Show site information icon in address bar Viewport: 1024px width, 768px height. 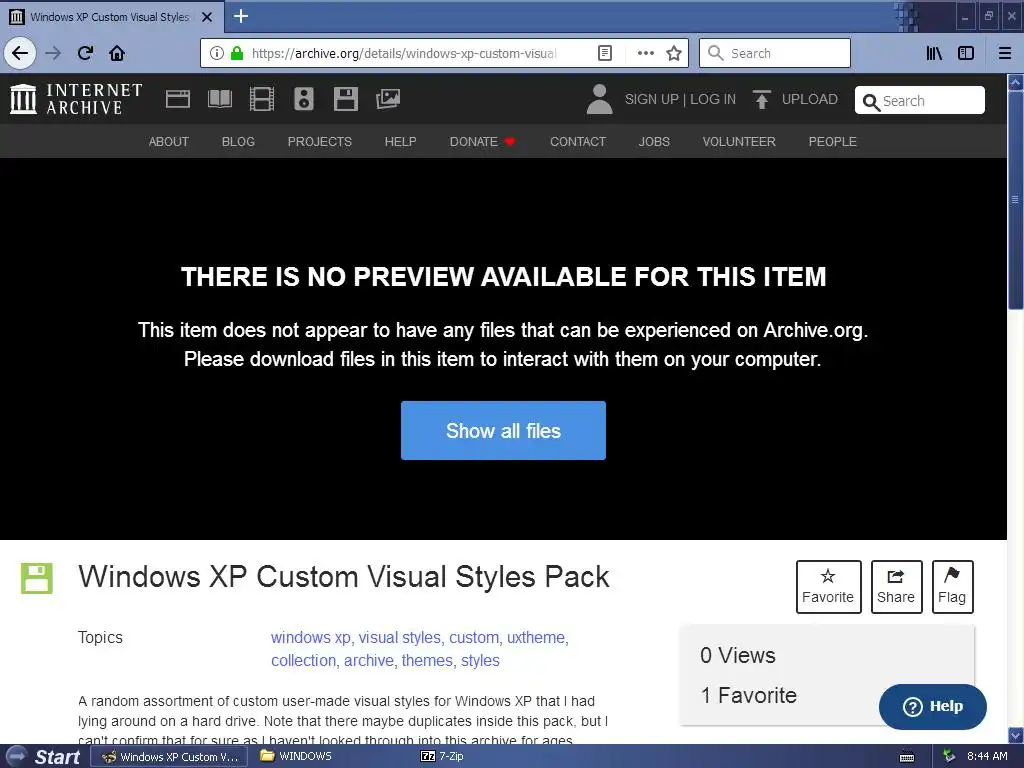tap(217, 53)
